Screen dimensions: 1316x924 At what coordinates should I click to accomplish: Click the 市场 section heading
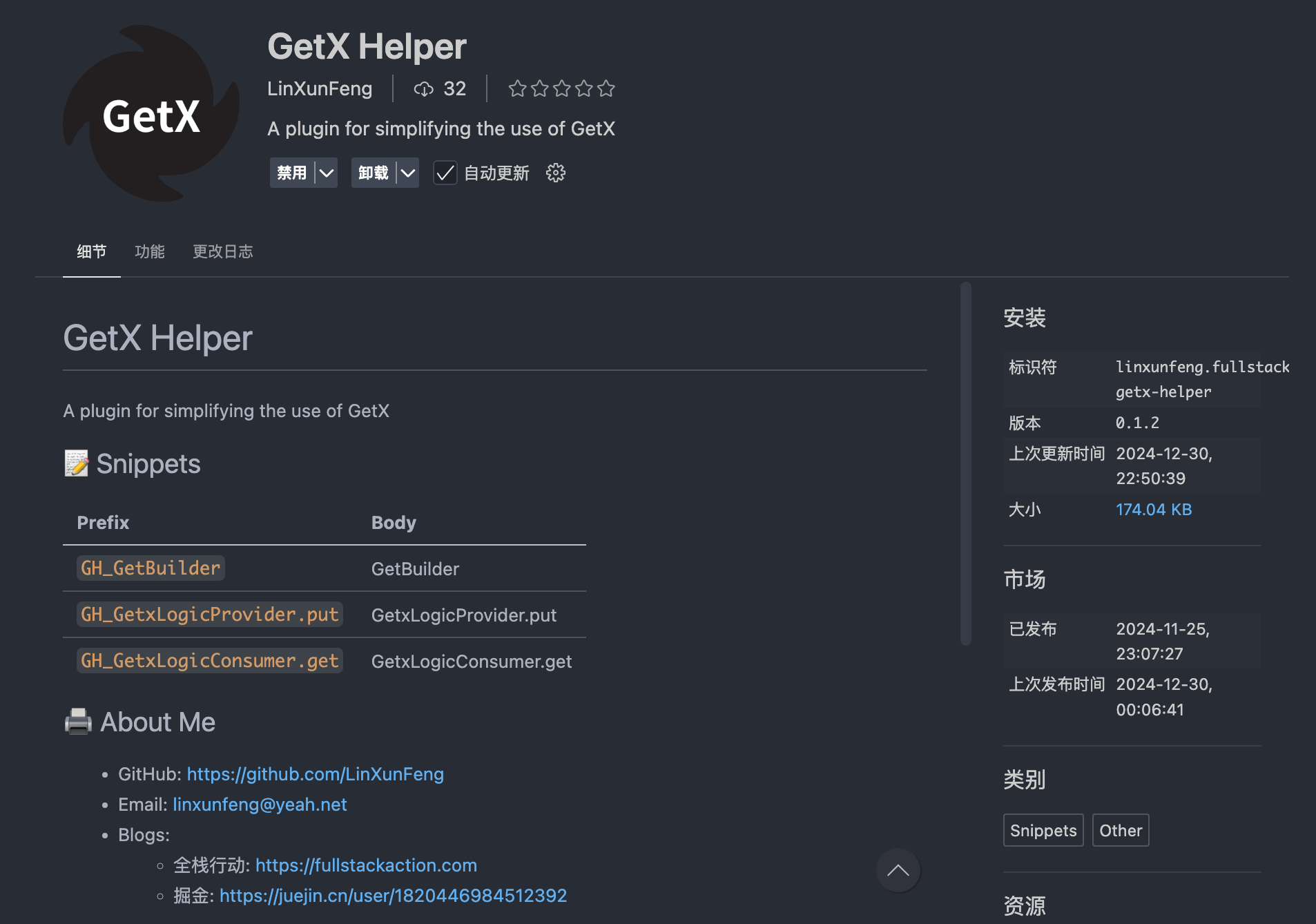[x=1025, y=579]
